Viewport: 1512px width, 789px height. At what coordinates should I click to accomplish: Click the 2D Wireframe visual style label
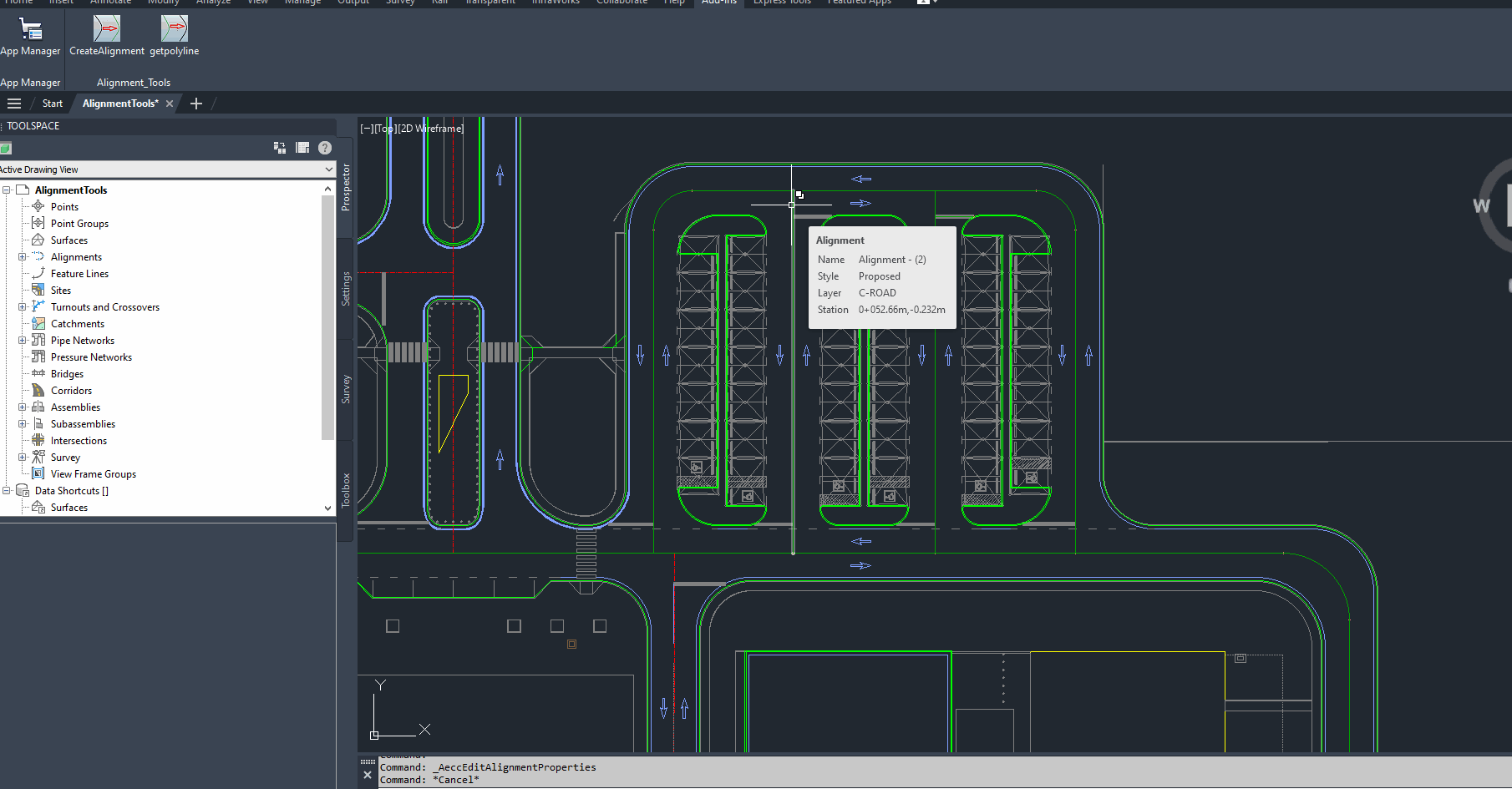pyautogui.click(x=431, y=129)
